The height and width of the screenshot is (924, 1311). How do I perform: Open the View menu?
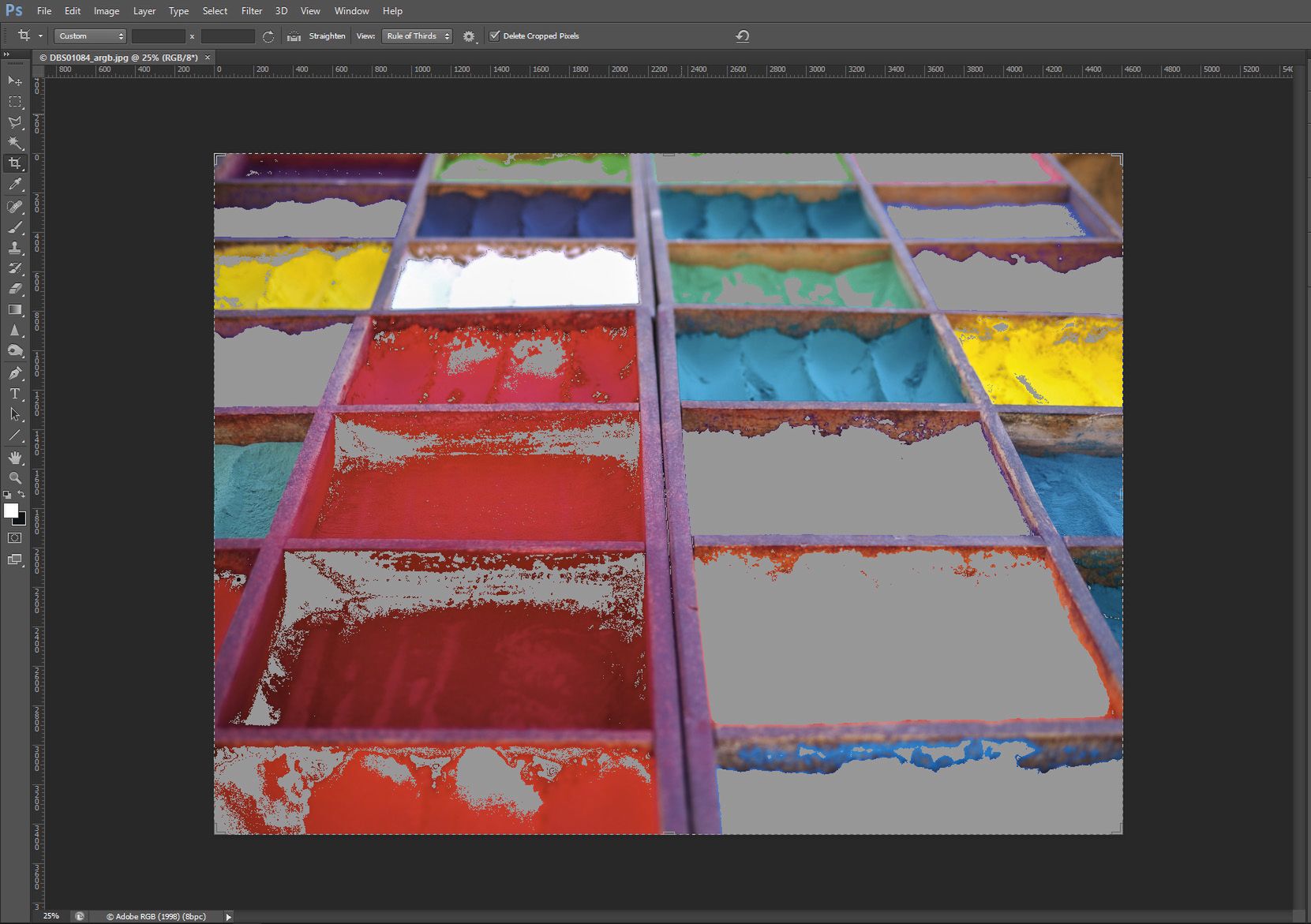click(310, 11)
